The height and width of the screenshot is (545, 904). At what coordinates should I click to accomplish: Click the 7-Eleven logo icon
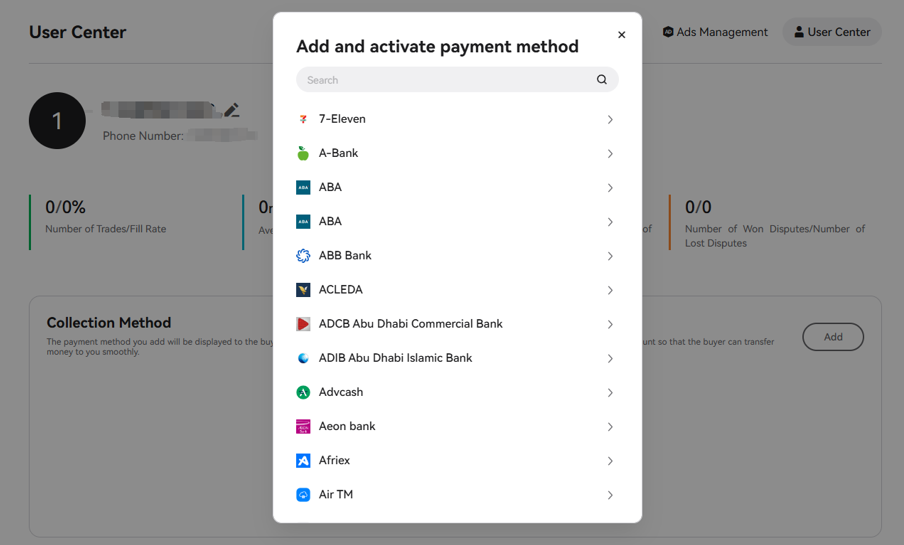point(303,119)
